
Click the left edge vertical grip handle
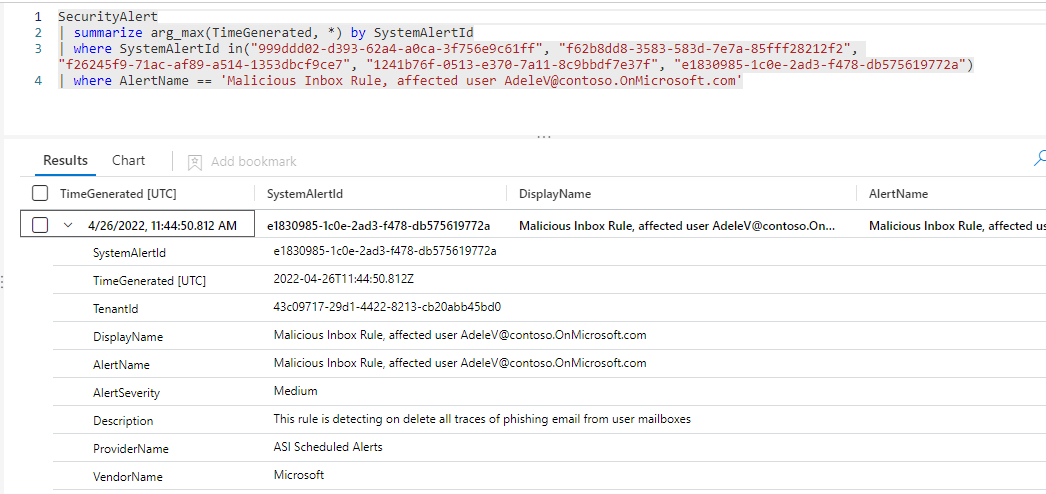[3, 283]
